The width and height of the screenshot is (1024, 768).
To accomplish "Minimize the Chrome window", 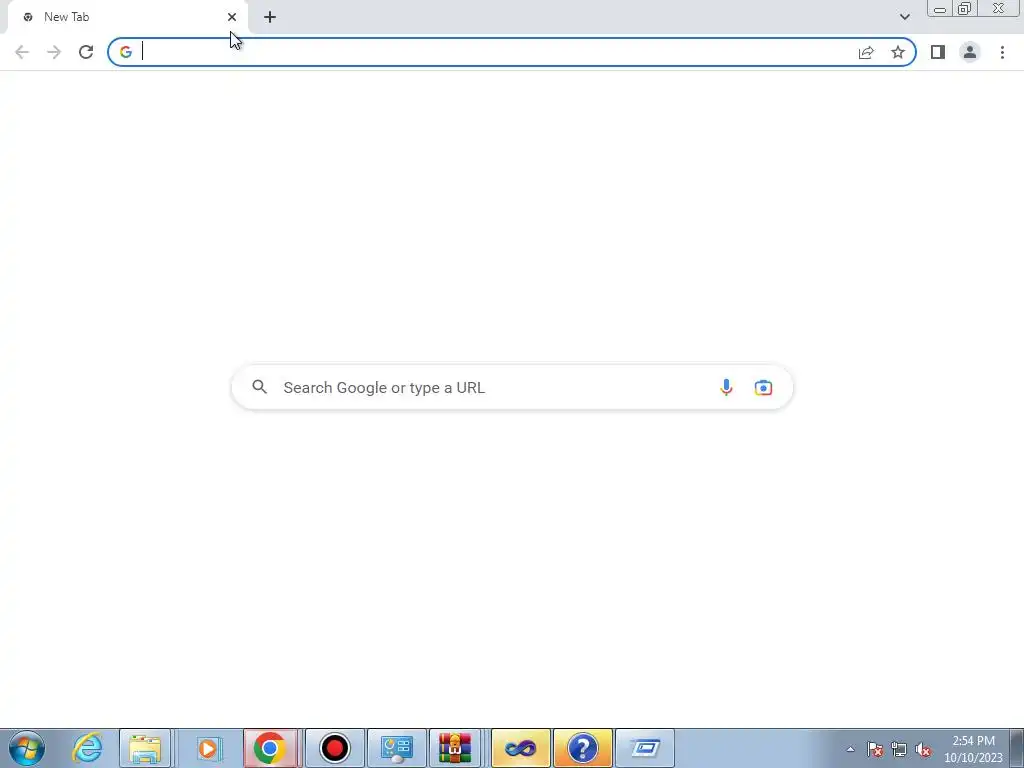I will 940,9.
